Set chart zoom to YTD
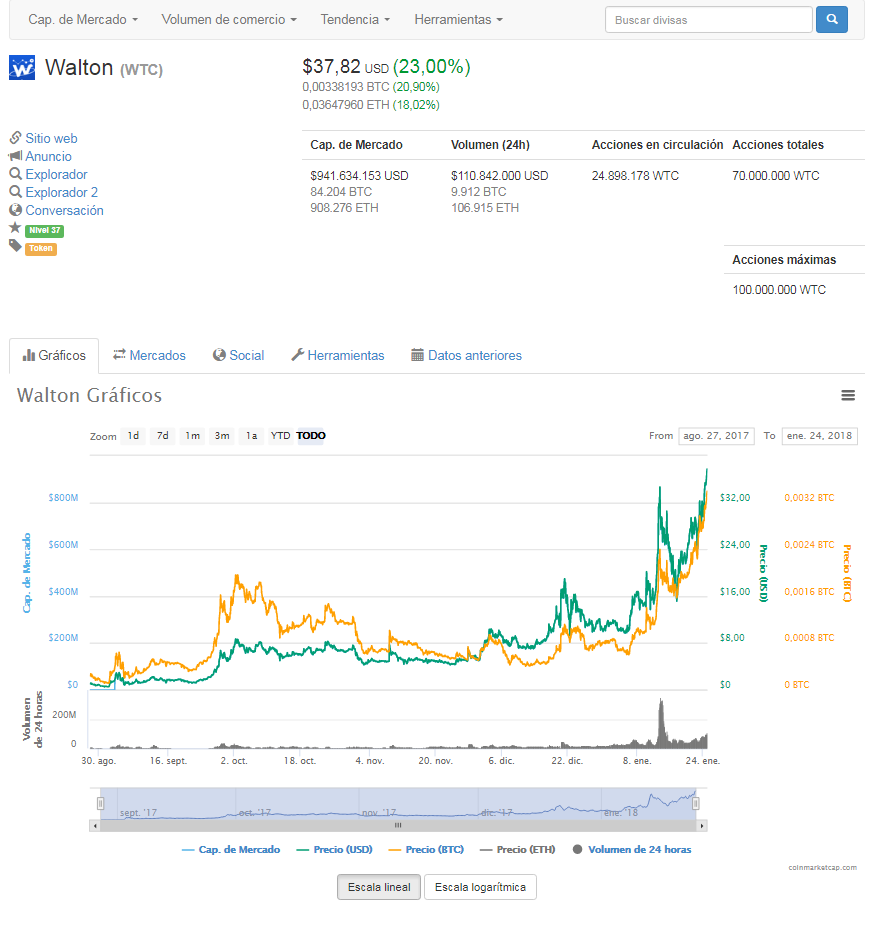 [x=280, y=436]
